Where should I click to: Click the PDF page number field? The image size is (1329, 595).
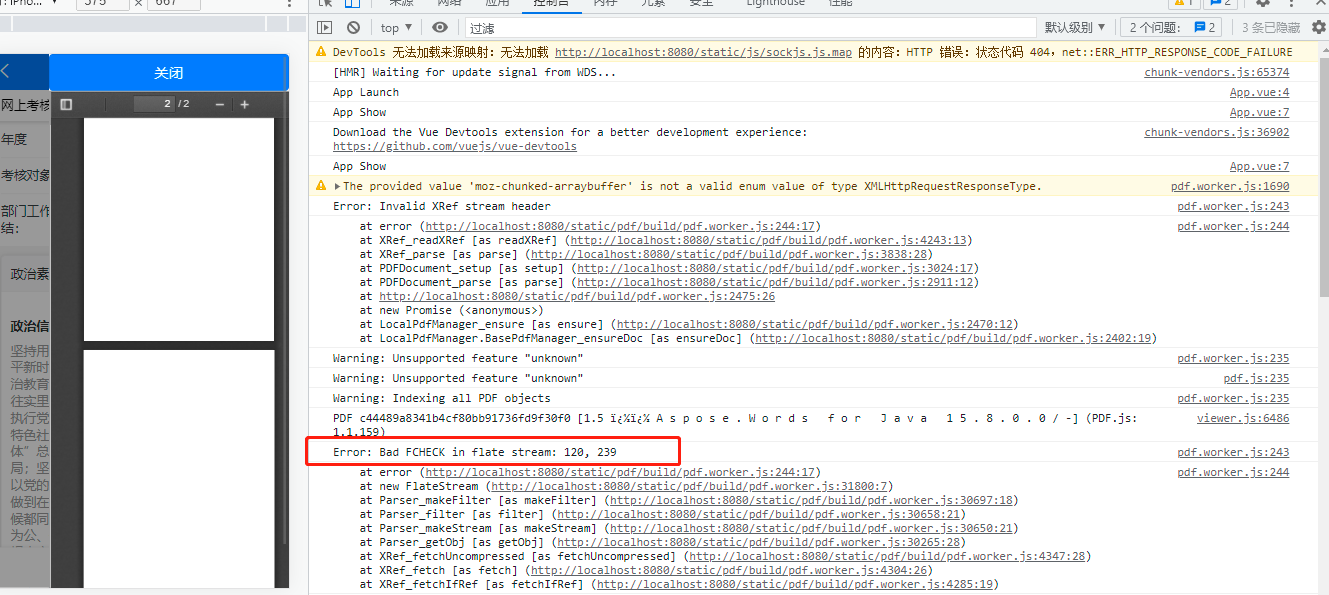[x=154, y=104]
